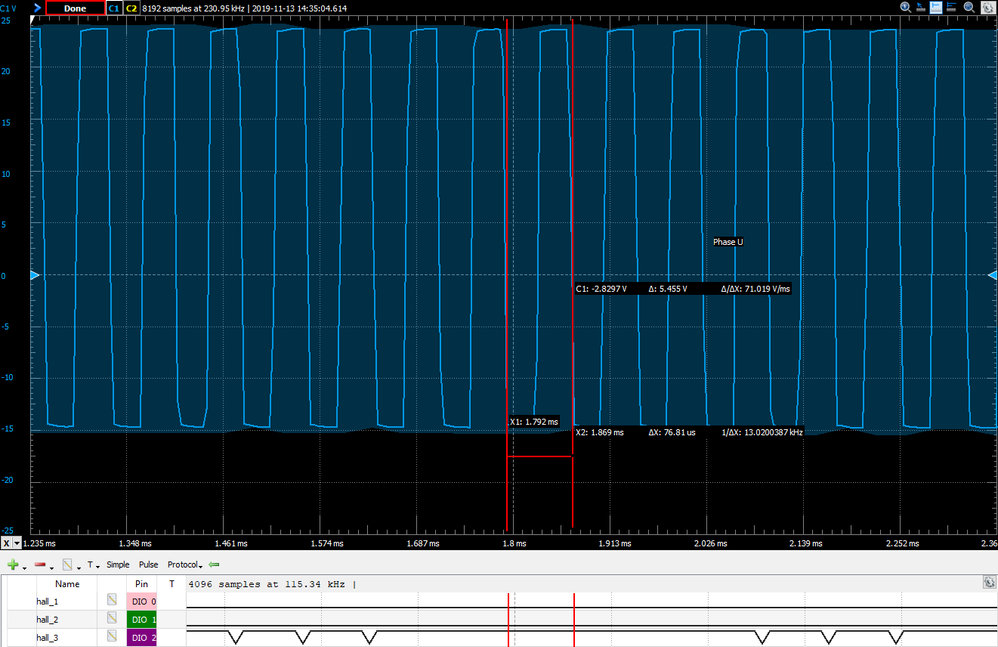
Task: Click the C1 V axis label
Action: tap(9, 8)
